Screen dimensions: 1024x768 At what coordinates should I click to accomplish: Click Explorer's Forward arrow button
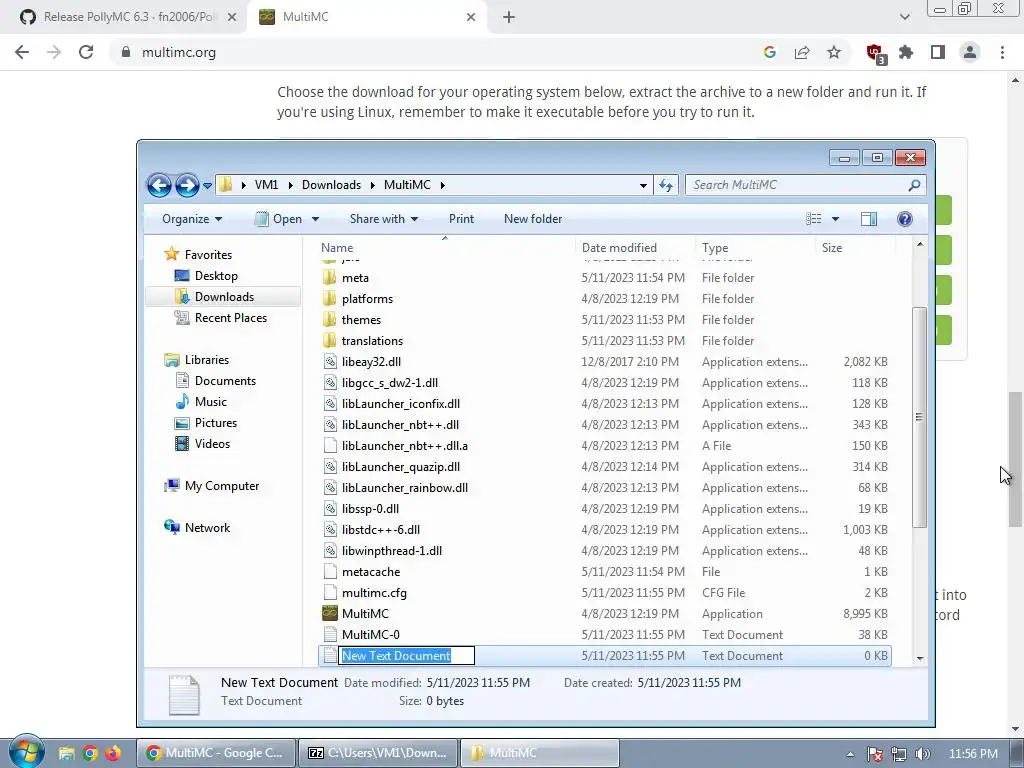[187, 185]
